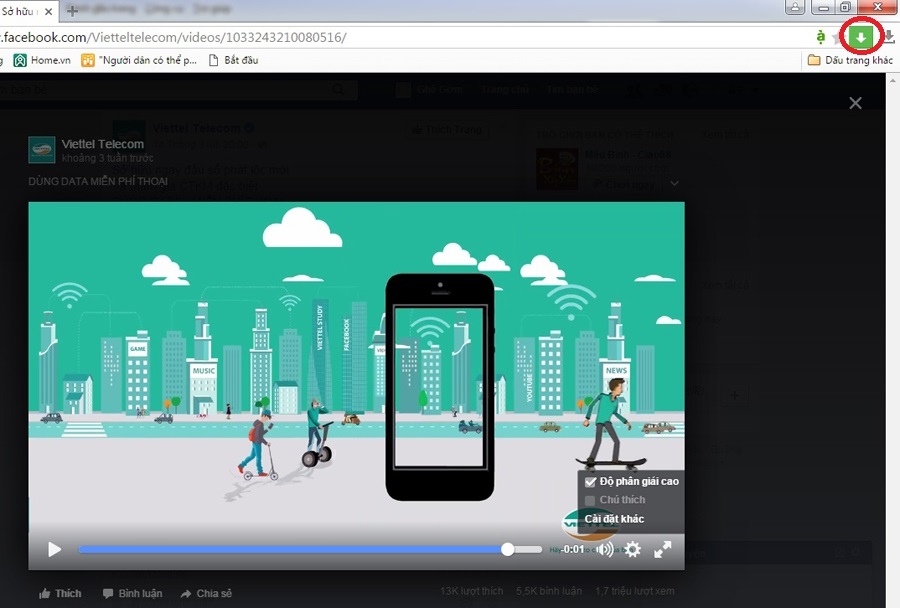Viewport: 900px width, 608px height.
Task: Click the Thích Trang button
Action: click(446, 130)
